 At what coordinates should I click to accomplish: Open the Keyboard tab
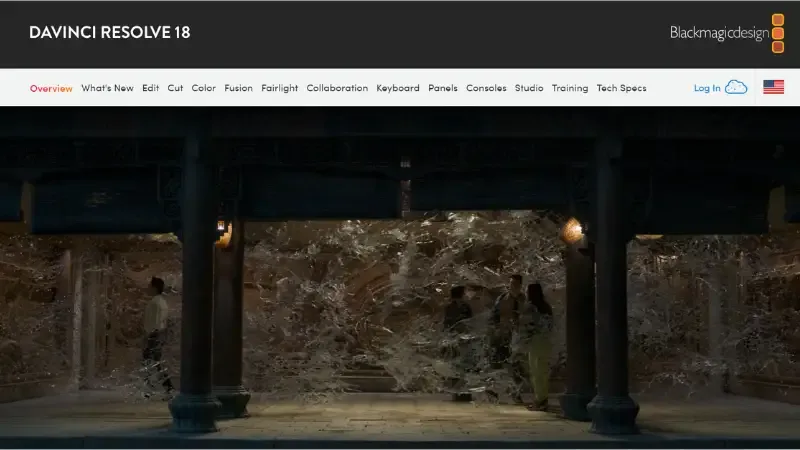(398, 88)
